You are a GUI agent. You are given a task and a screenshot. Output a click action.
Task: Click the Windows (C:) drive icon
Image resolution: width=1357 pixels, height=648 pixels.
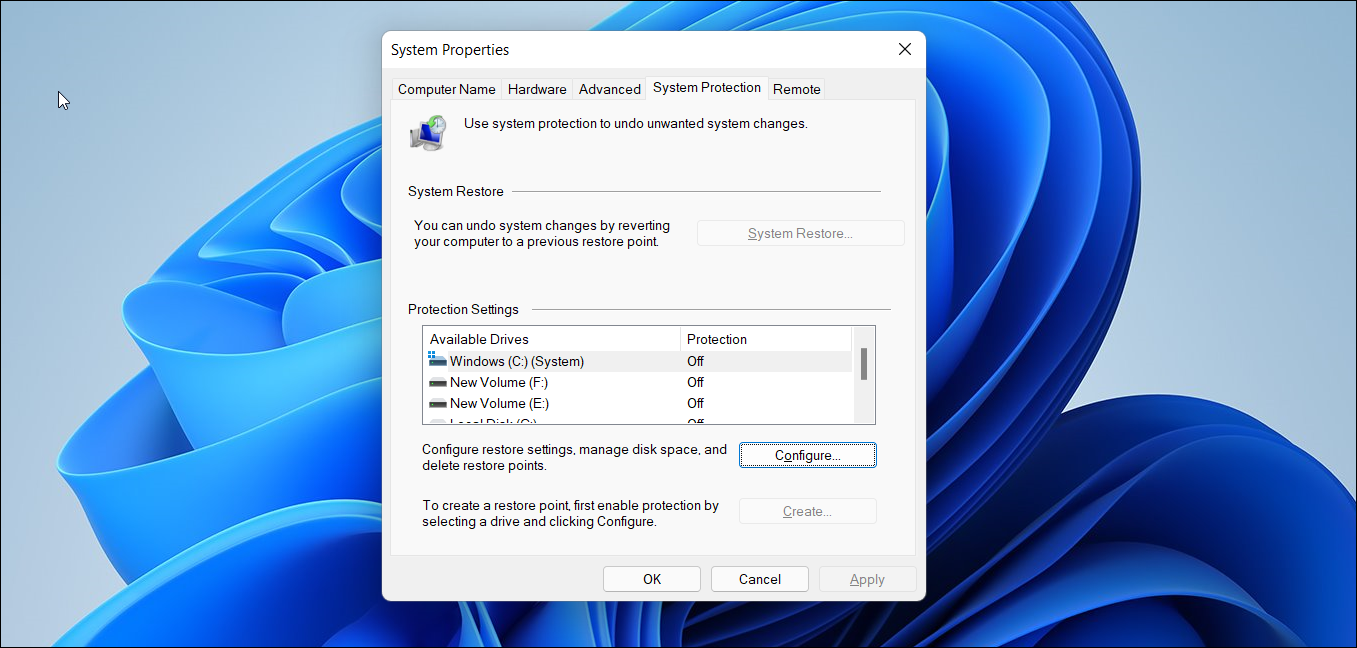[x=435, y=358]
